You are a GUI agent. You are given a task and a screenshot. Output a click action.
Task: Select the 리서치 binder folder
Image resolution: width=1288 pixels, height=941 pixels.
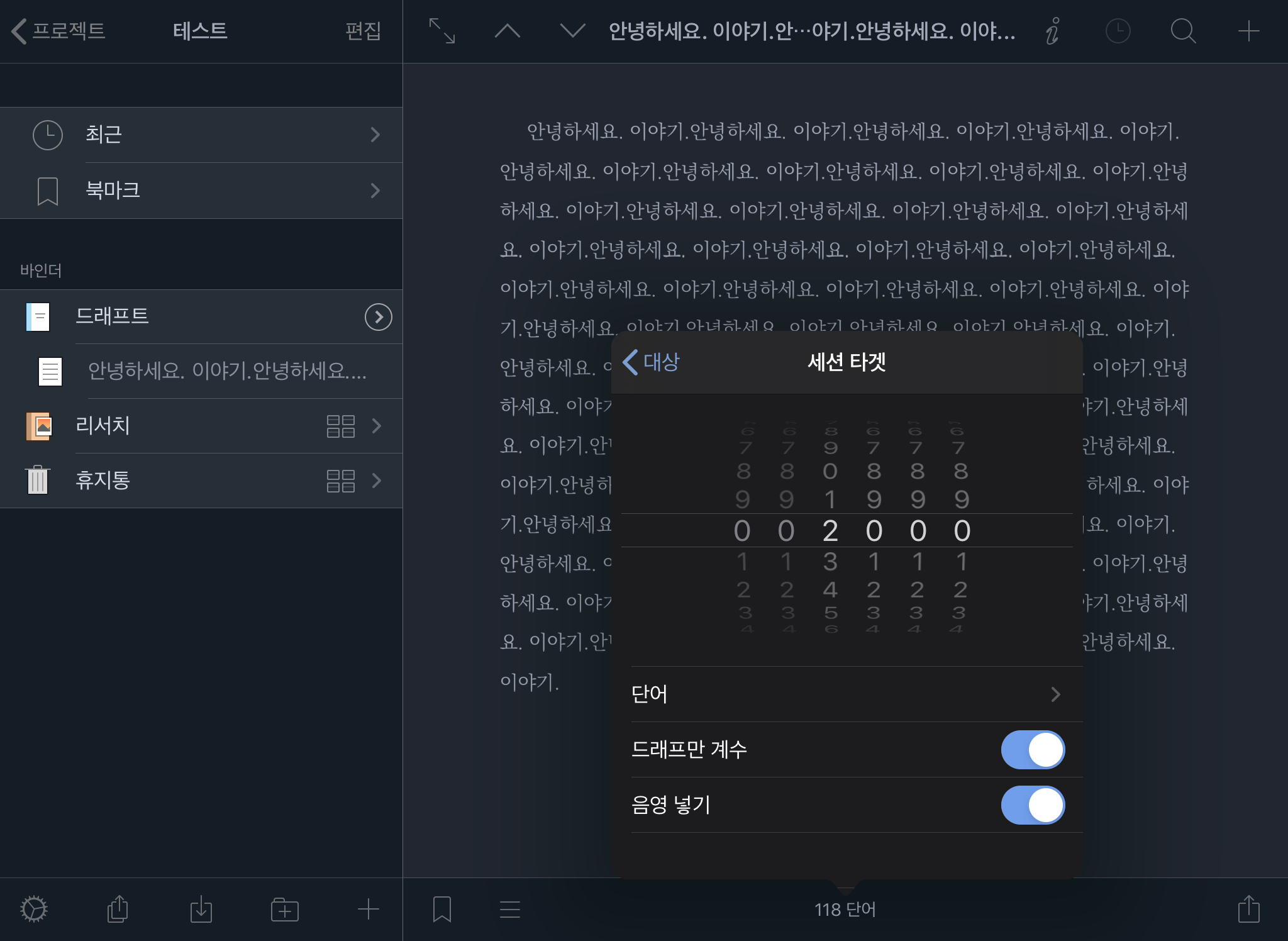103,426
